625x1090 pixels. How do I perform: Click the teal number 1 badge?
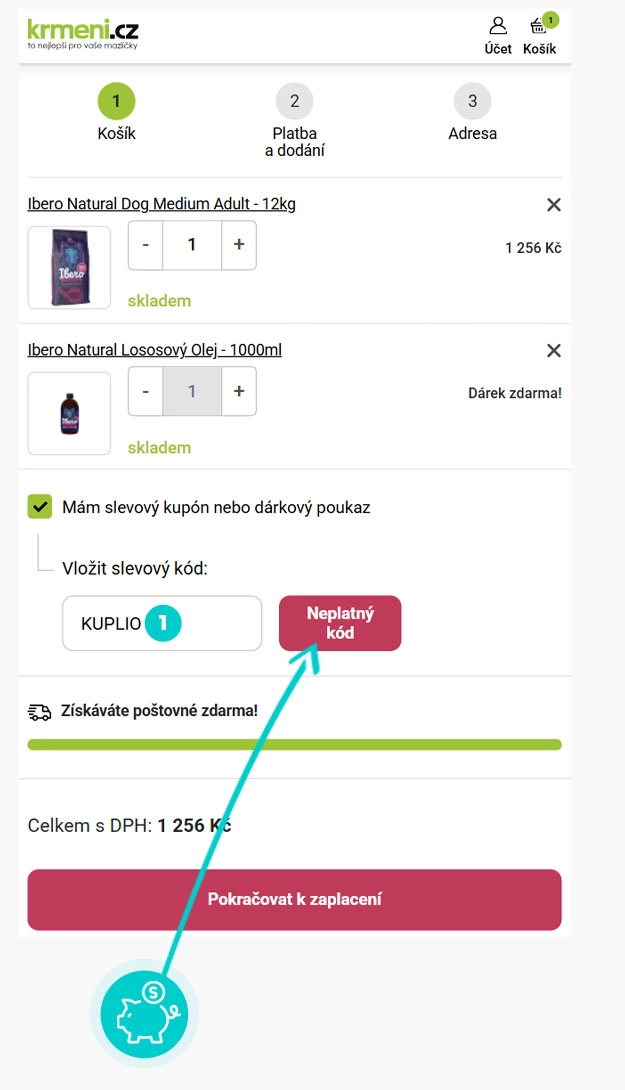pos(163,624)
